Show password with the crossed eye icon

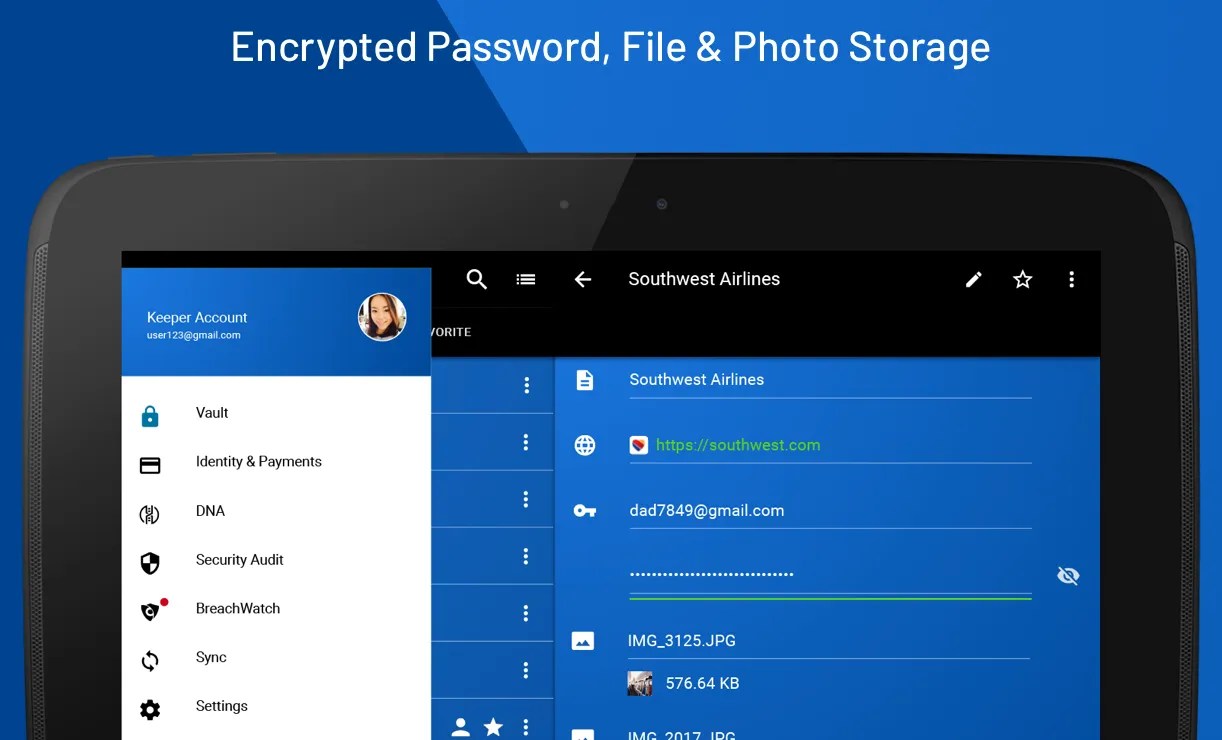point(1068,576)
